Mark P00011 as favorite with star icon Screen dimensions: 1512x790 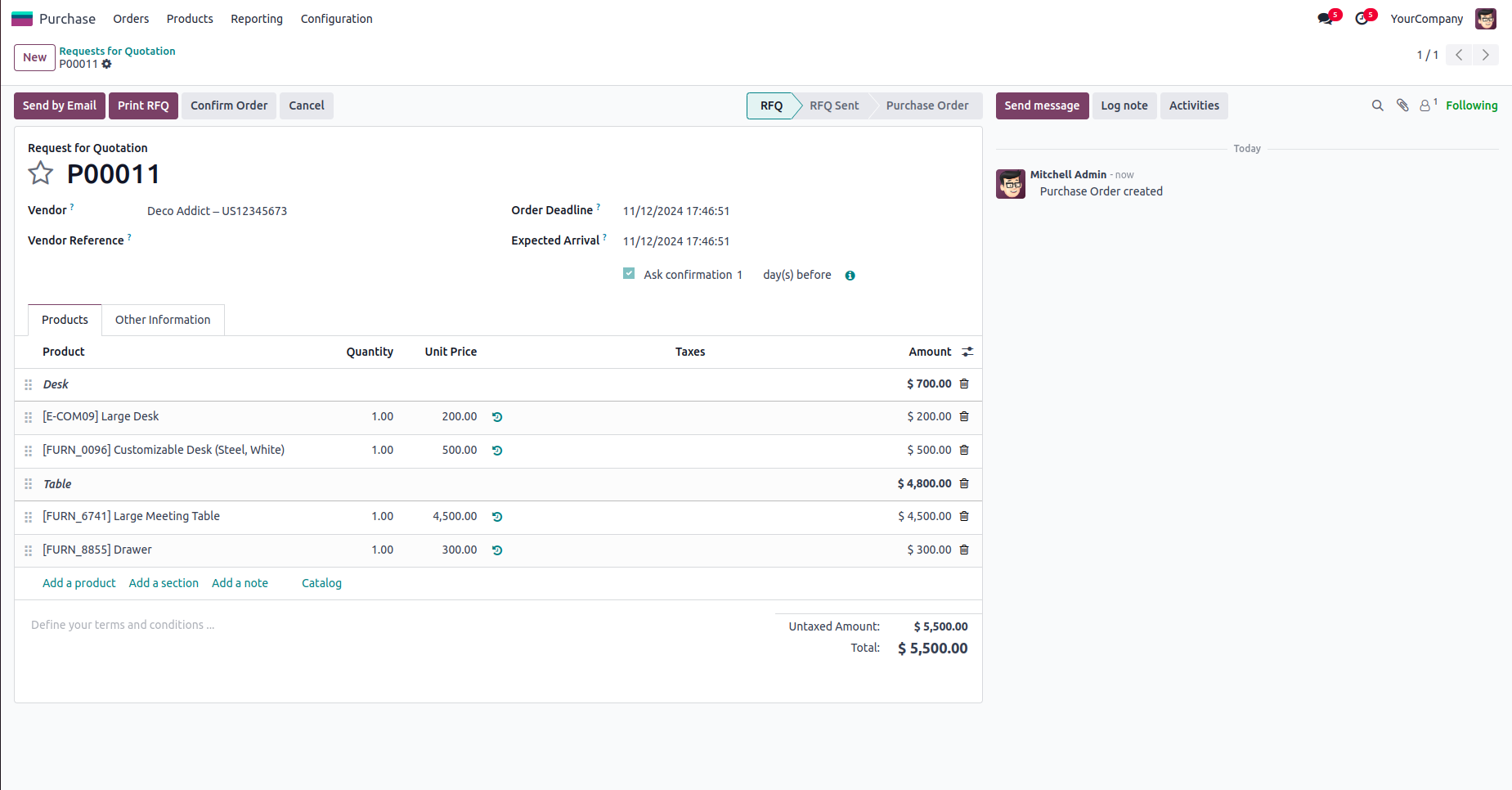40,173
